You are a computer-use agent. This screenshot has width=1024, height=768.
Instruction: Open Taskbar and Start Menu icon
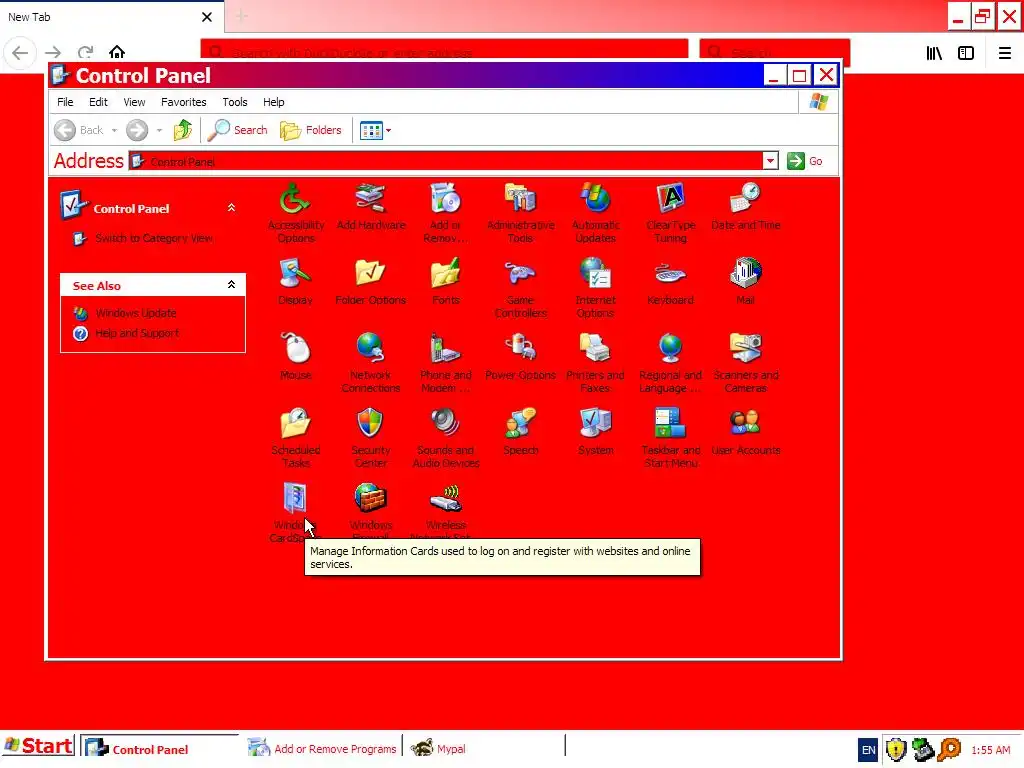click(671, 424)
